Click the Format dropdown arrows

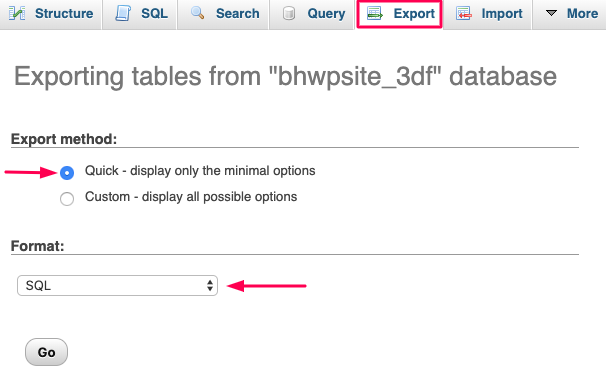(210, 286)
